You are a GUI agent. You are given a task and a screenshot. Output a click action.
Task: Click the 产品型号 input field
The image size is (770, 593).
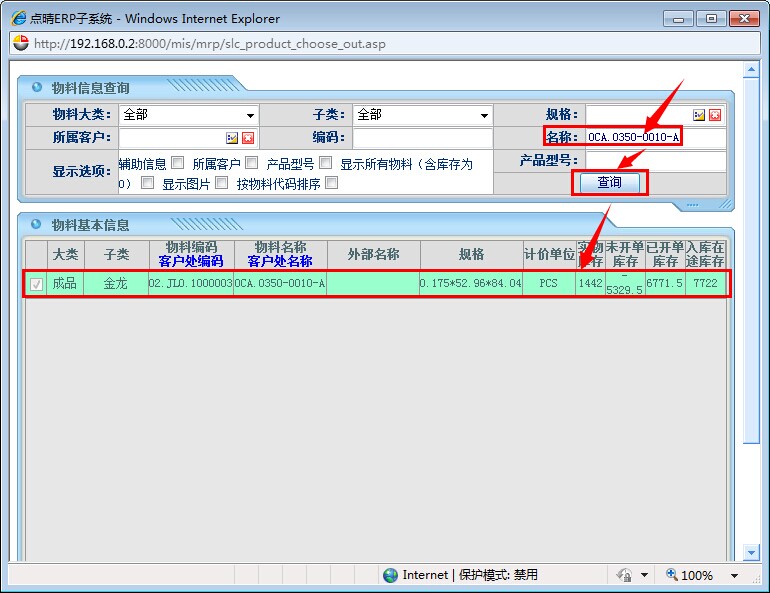656,161
